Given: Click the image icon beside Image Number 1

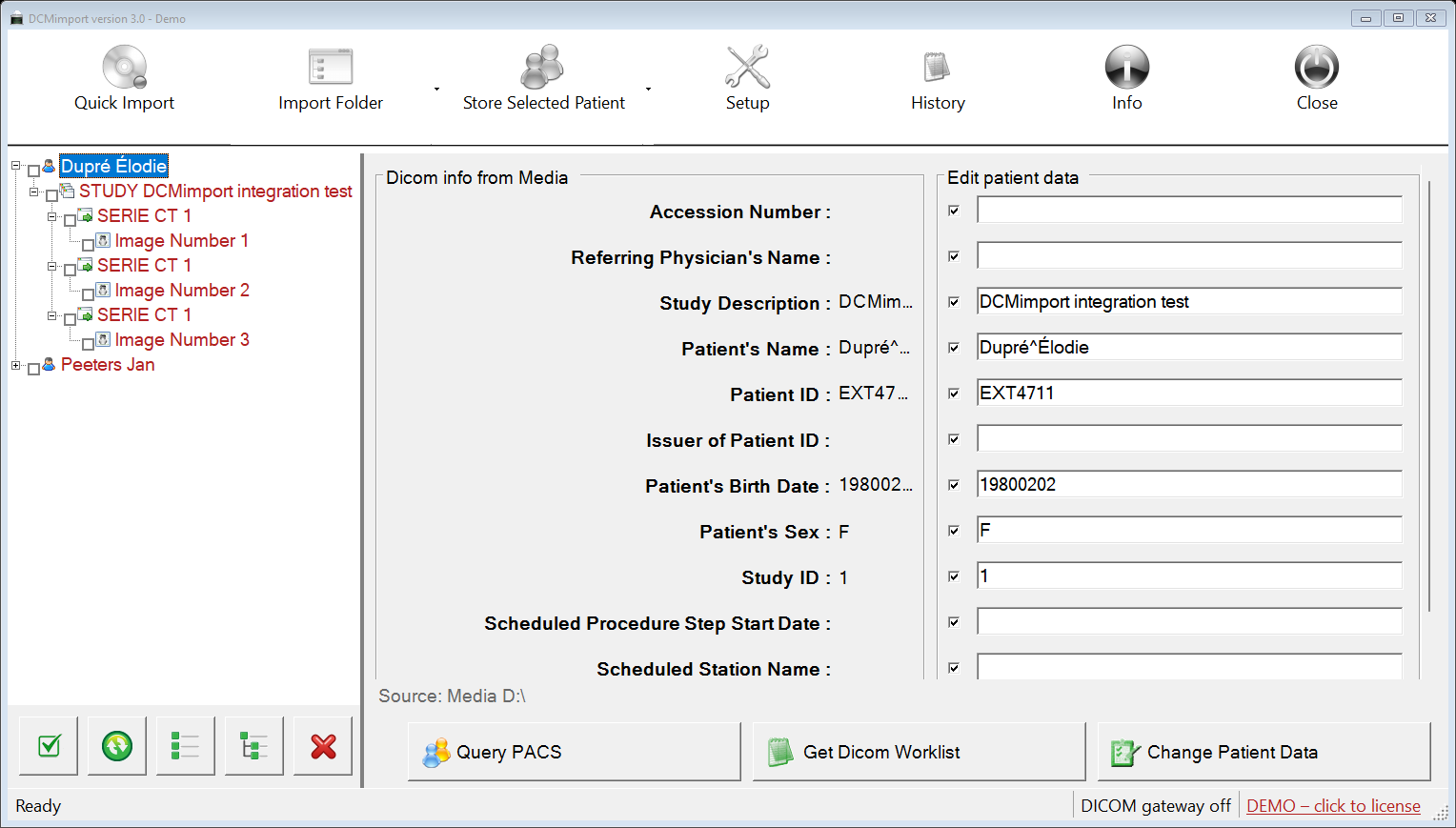Looking at the screenshot, I should [x=103, y=240].
